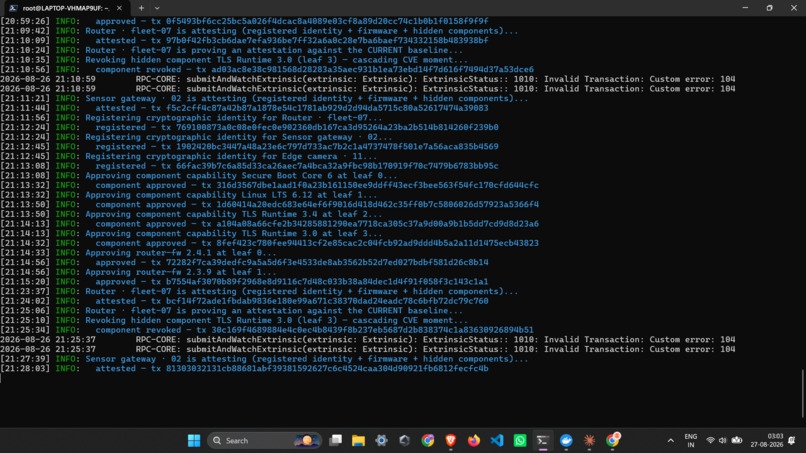
Task: Open the Windows Start menu
Action: [x=194, y=441]
